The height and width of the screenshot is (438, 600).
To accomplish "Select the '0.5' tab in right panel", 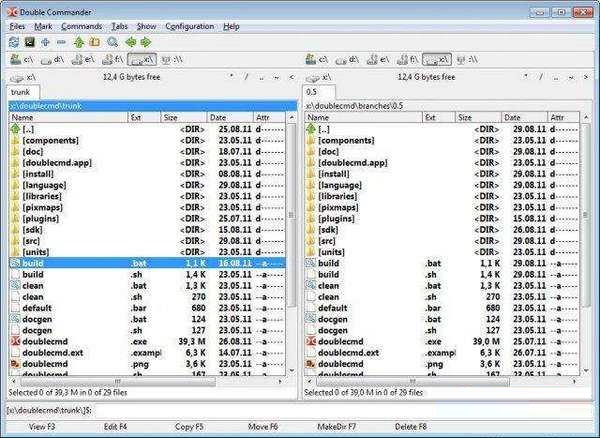I will coord(319,92).
